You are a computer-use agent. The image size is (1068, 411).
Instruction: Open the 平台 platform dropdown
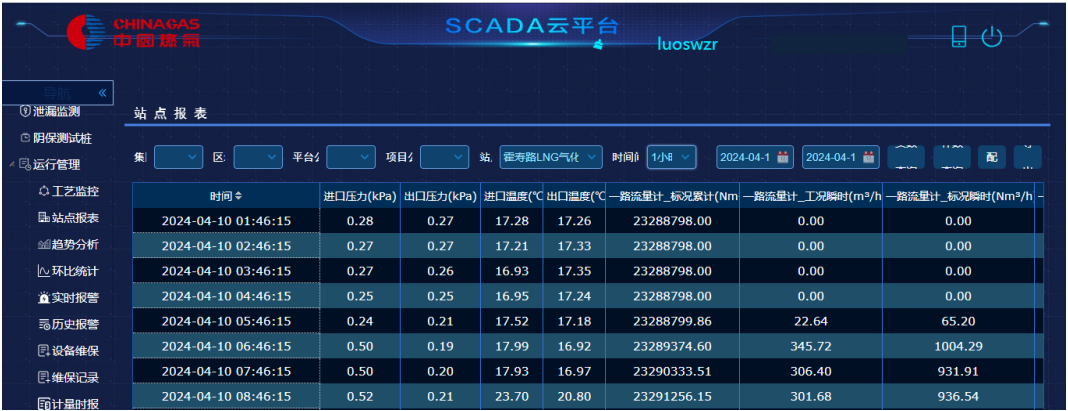[350, 157]
